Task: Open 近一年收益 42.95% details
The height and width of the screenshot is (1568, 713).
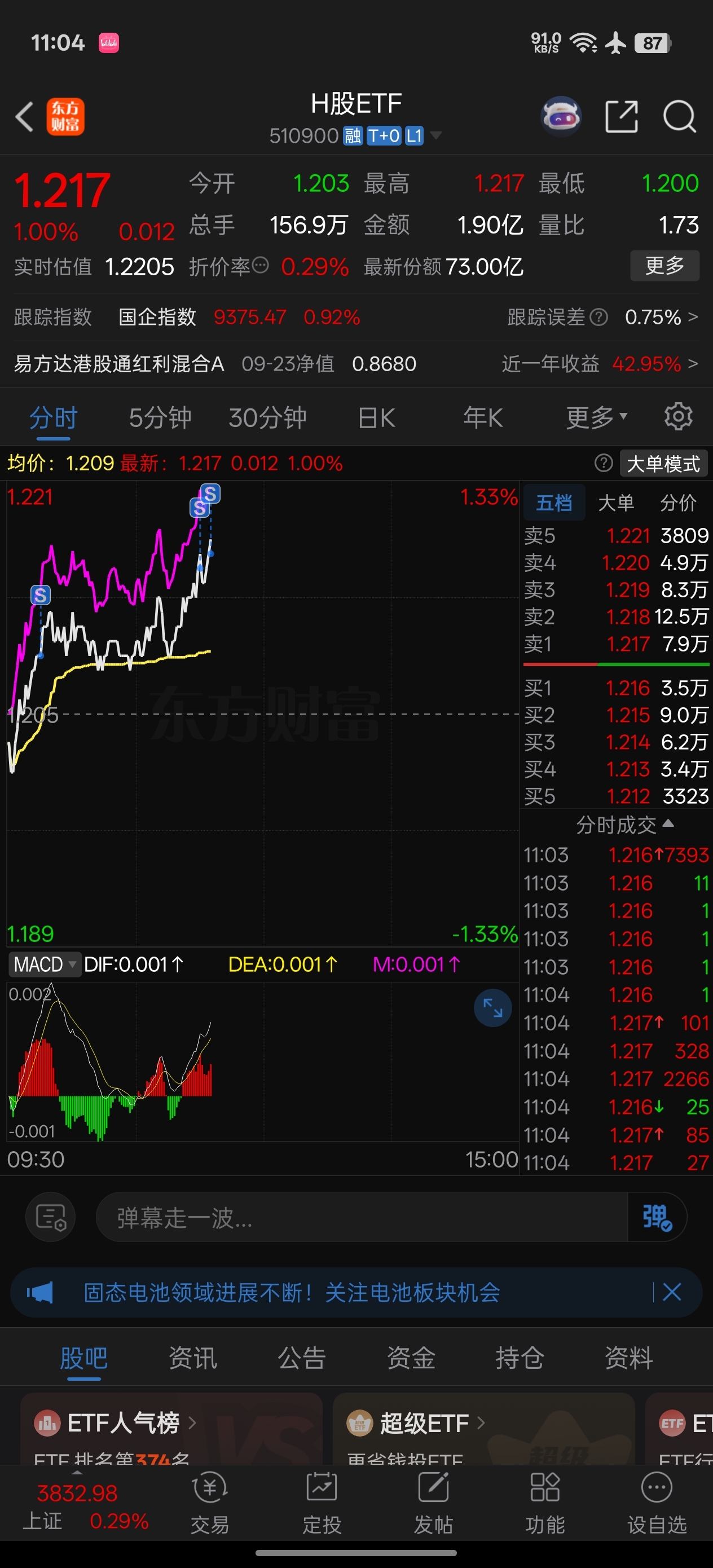Action: (x=599, y=364)
